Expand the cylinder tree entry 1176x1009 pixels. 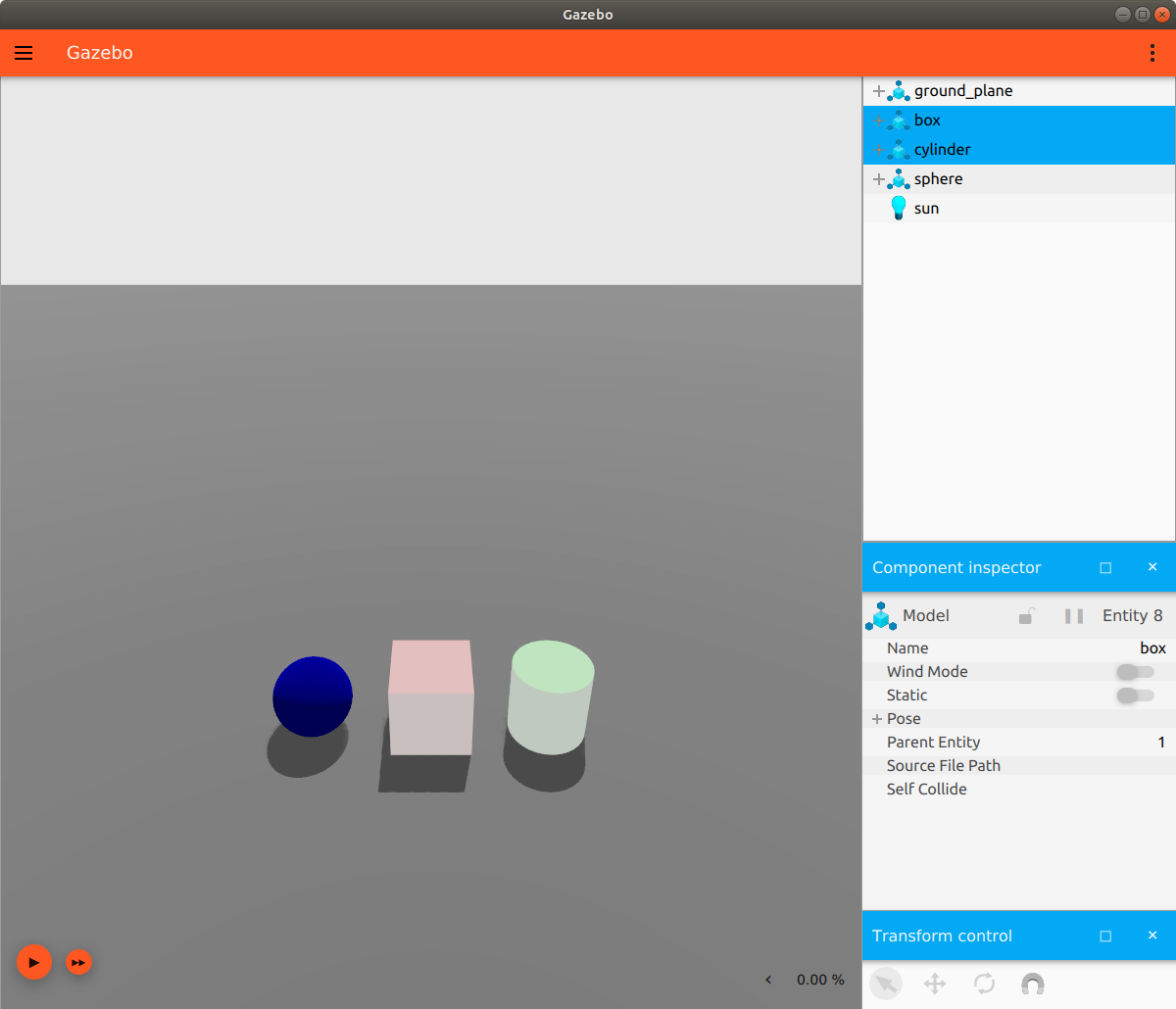(x=878, y=150)
